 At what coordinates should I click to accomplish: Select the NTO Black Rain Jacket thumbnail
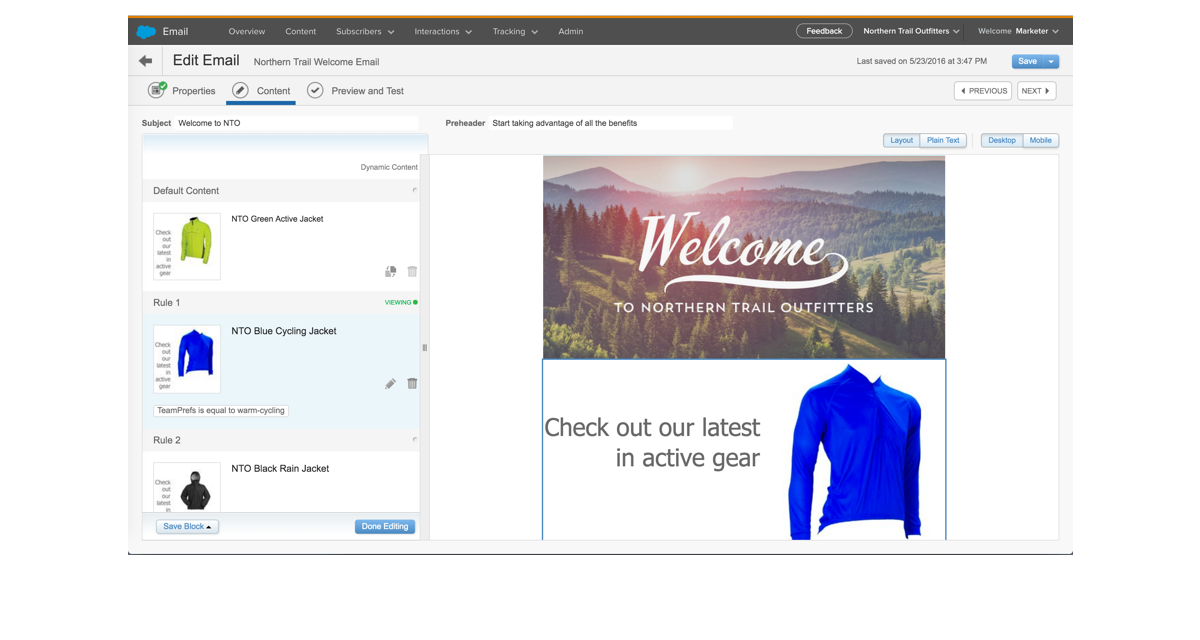click(x=187, y=487)
